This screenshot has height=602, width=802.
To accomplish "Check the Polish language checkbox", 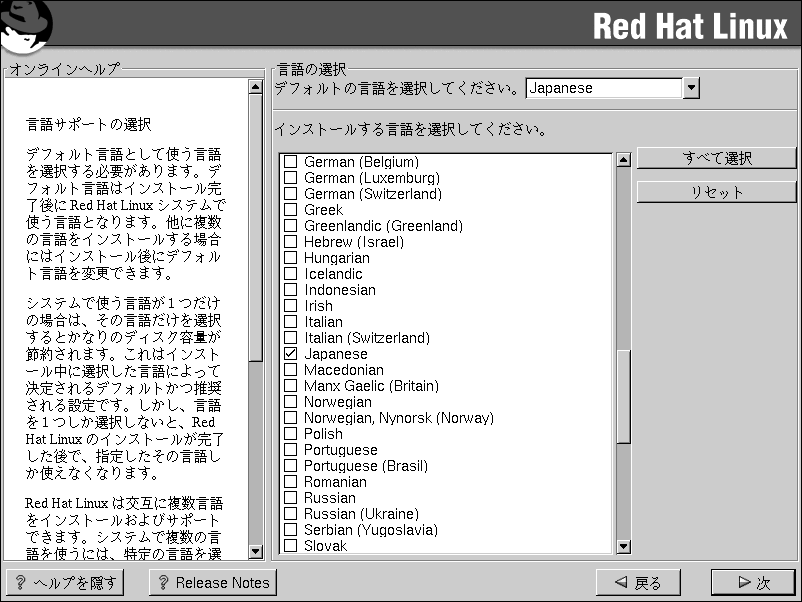I will pyautogui.click(x=291, y=434).
